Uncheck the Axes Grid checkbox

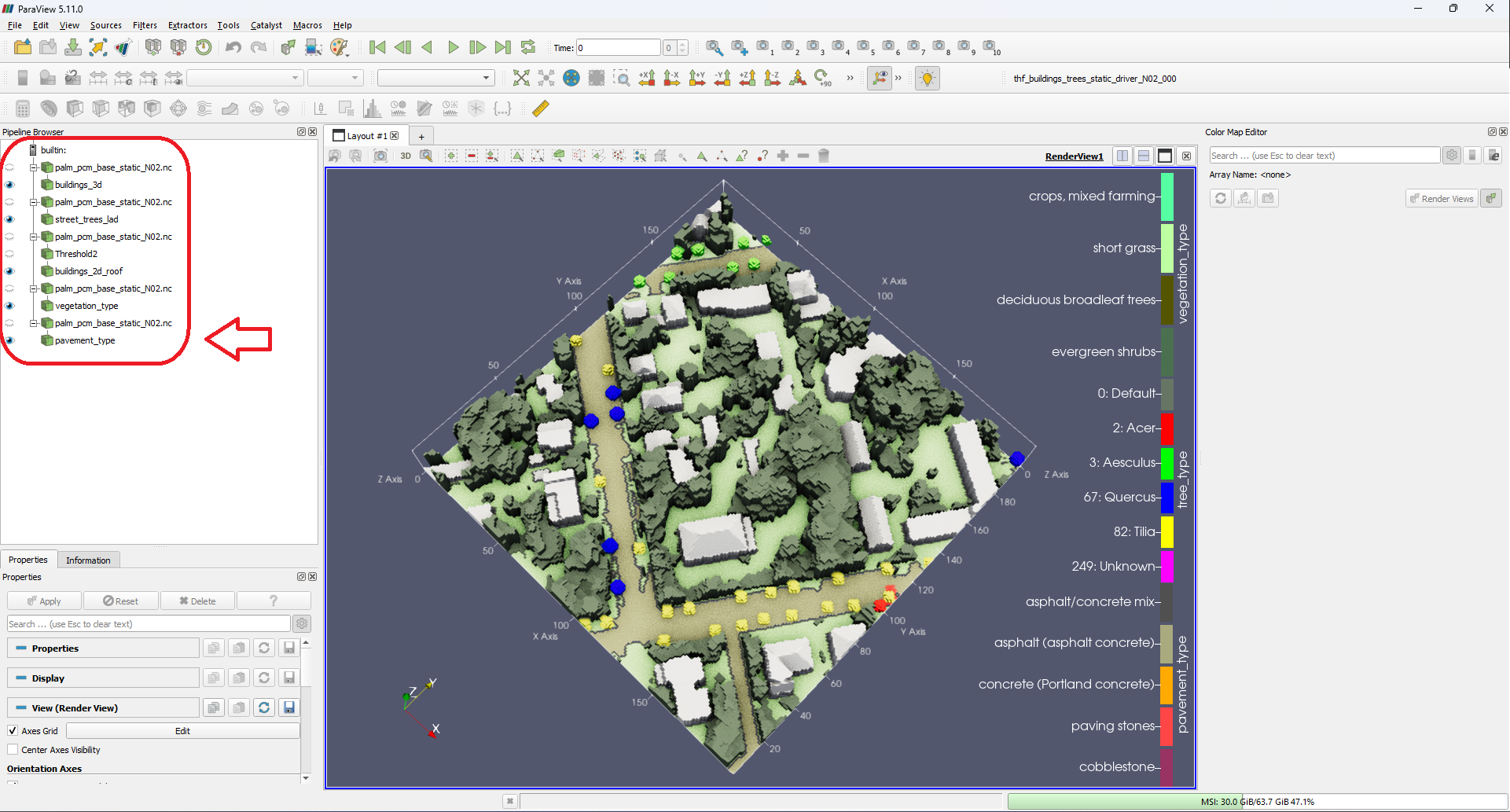(13, 730)
